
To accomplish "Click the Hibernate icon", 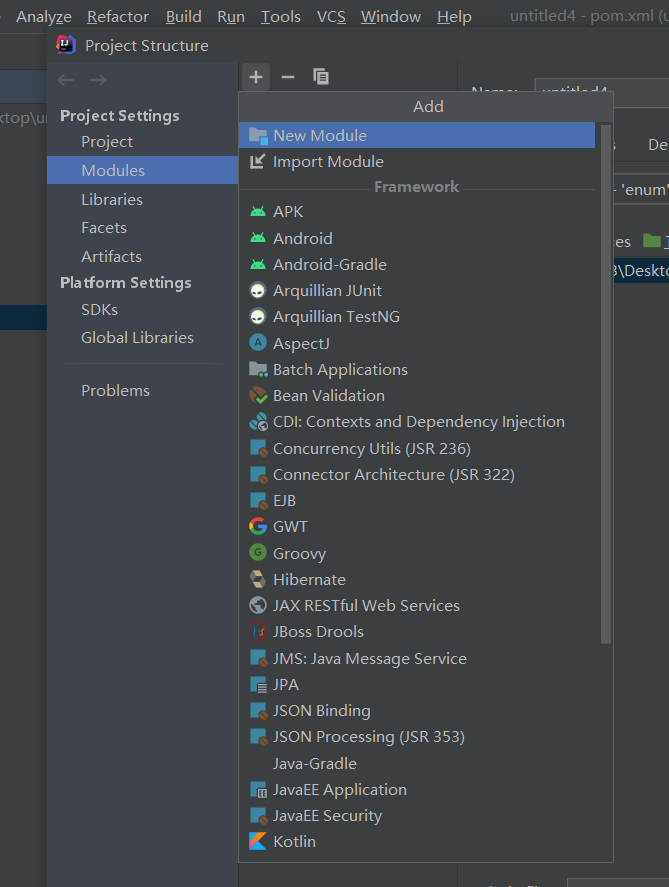I will [x=258, y=579].
